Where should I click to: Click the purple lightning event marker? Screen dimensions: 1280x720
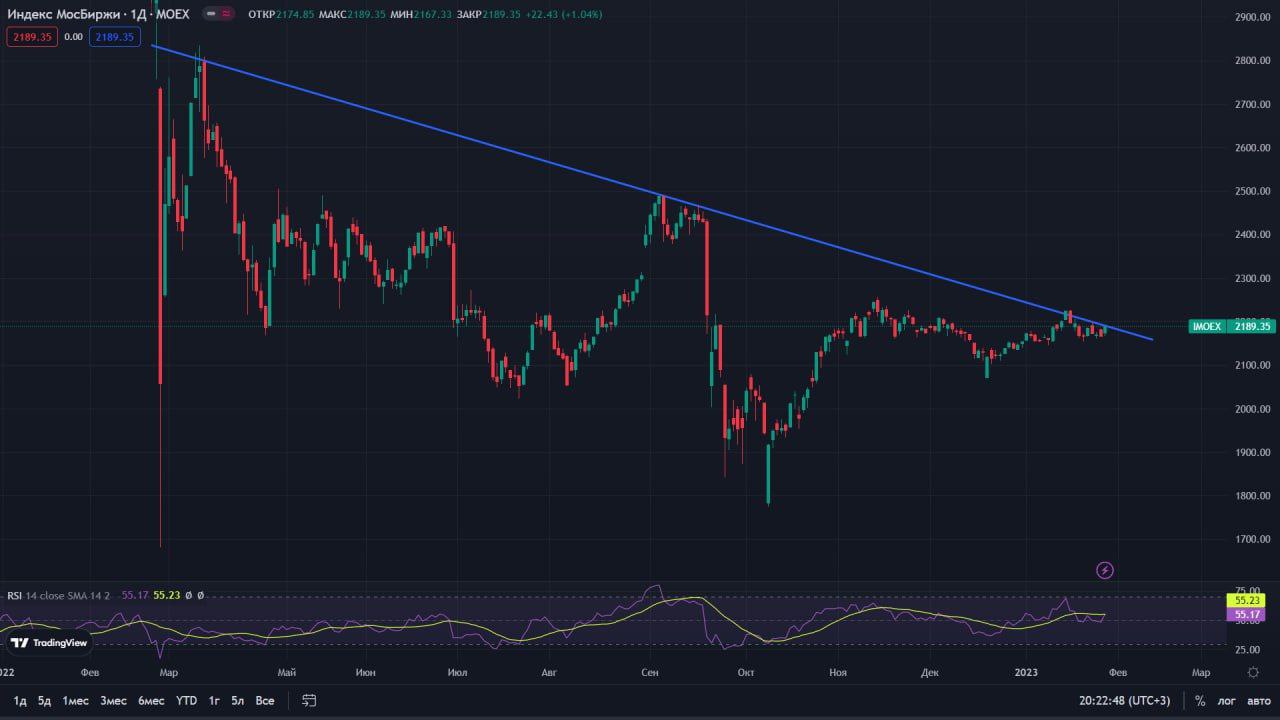(1105, 570)
